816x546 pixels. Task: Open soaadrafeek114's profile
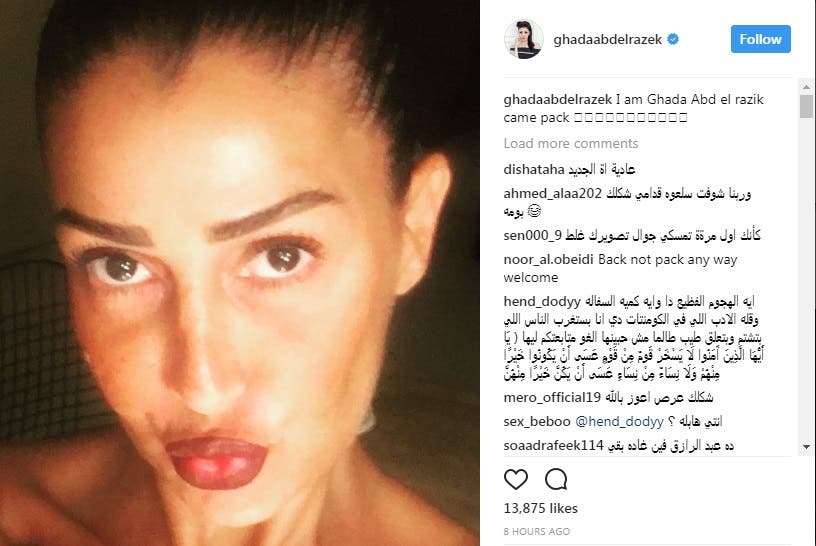[x=553, y=446]
